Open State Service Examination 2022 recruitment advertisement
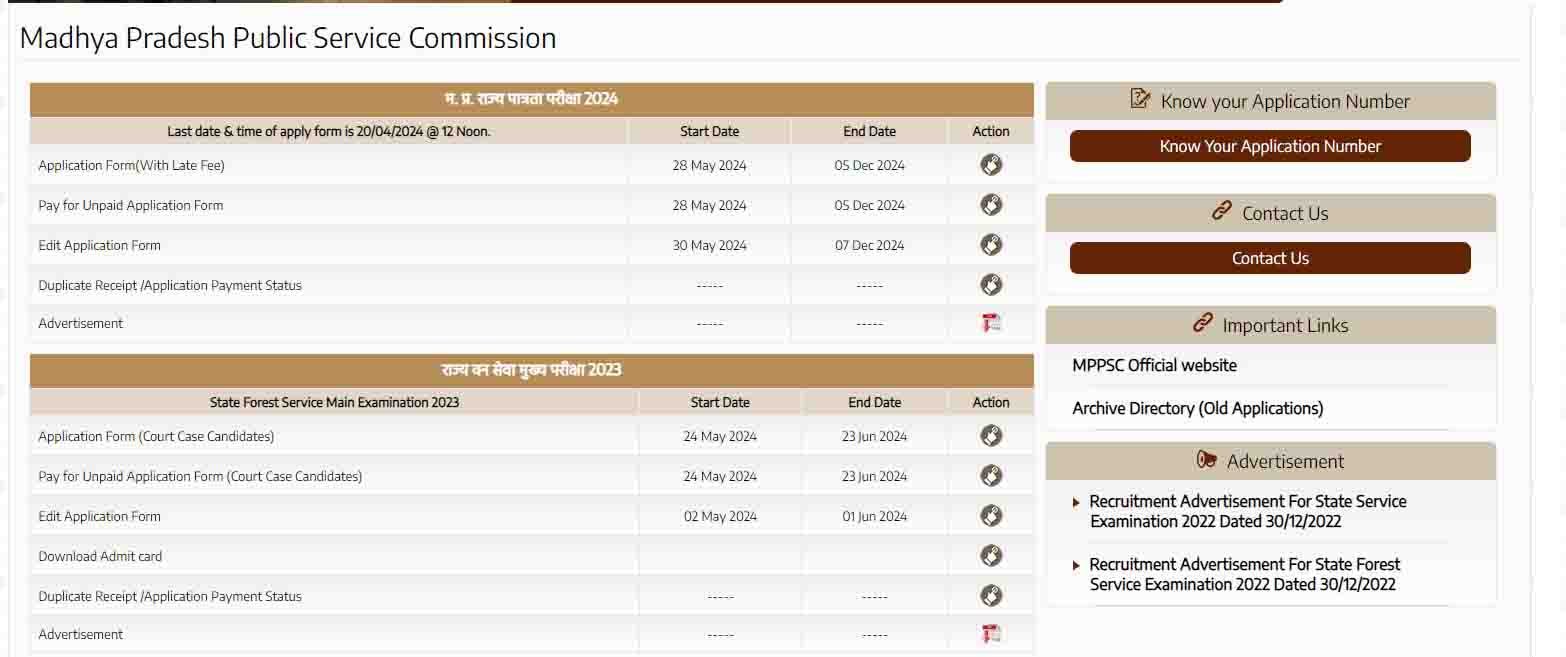 [1247, 511]
